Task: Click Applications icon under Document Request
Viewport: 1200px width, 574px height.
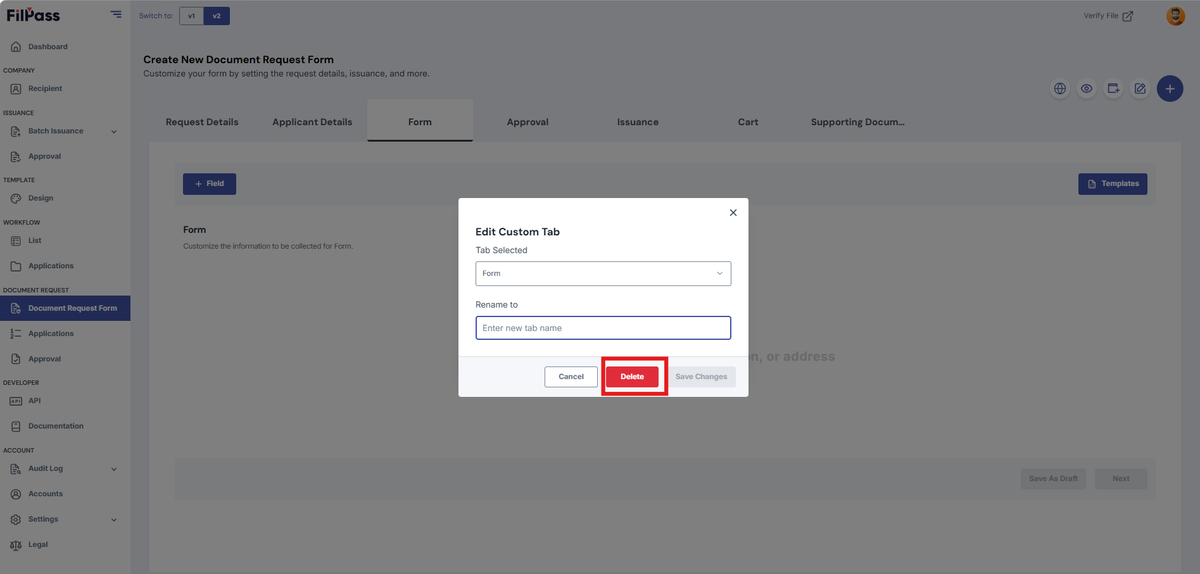Action: click(15, 334)
